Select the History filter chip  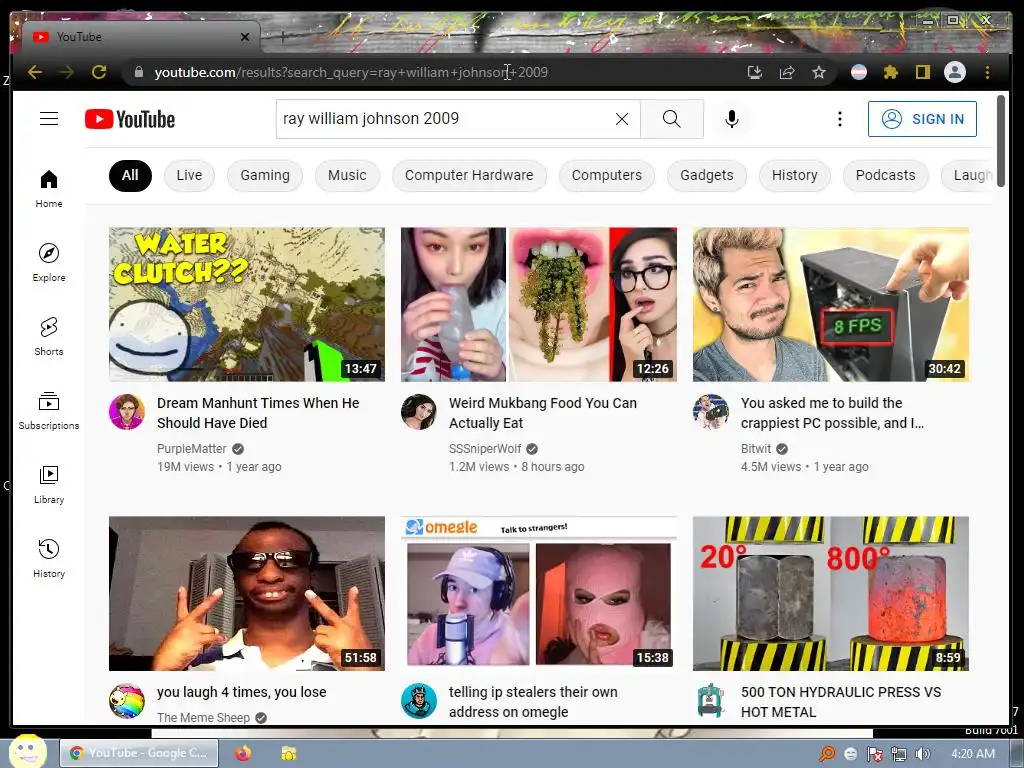click(795, 176)
